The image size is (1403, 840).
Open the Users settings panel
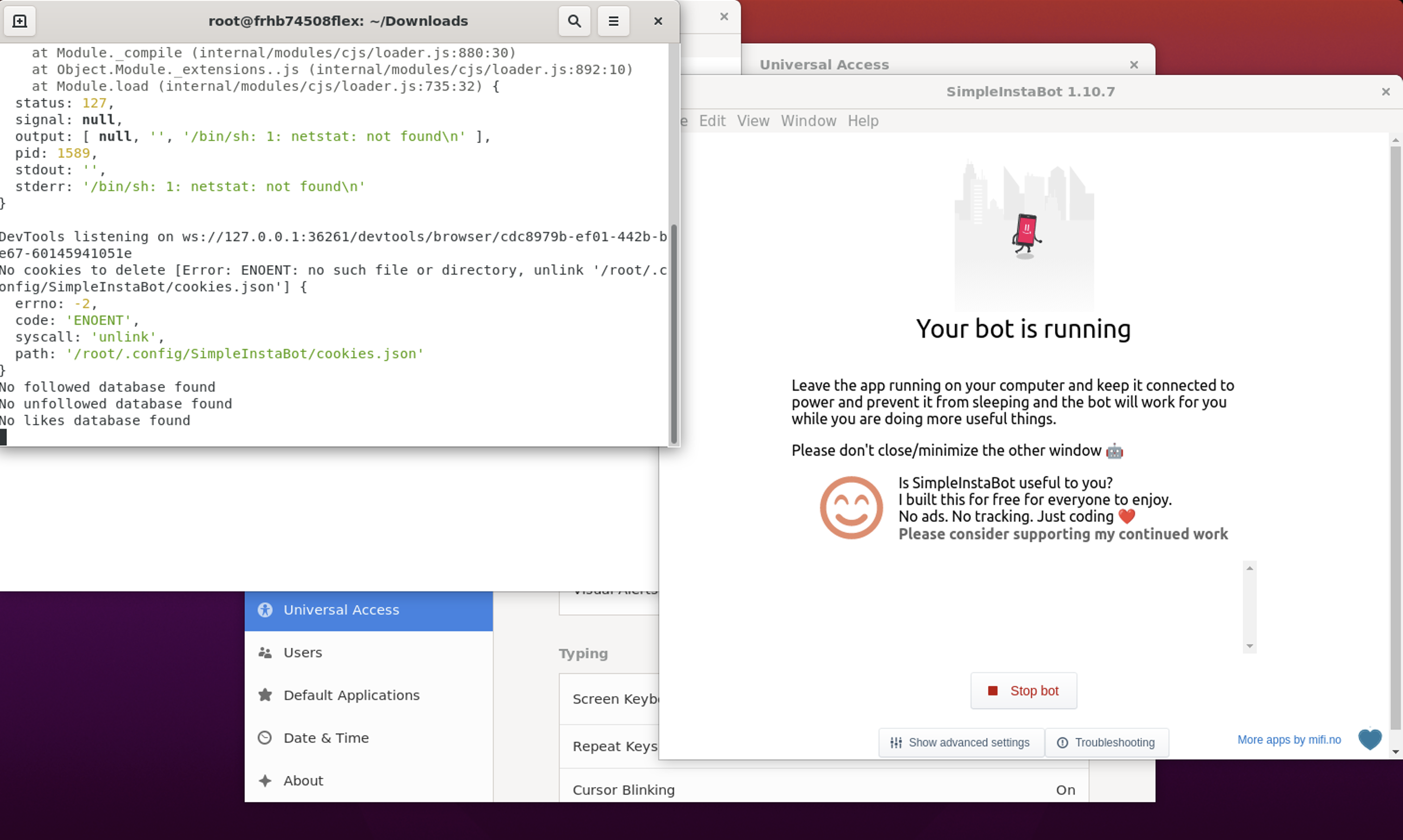303,652
